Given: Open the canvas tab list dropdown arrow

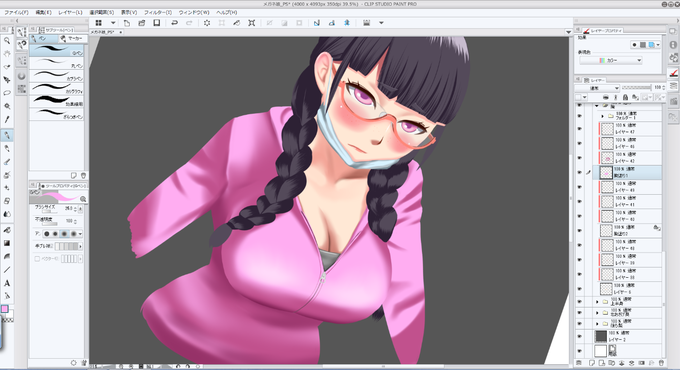Looking at the screenshot, I should 568,32.
